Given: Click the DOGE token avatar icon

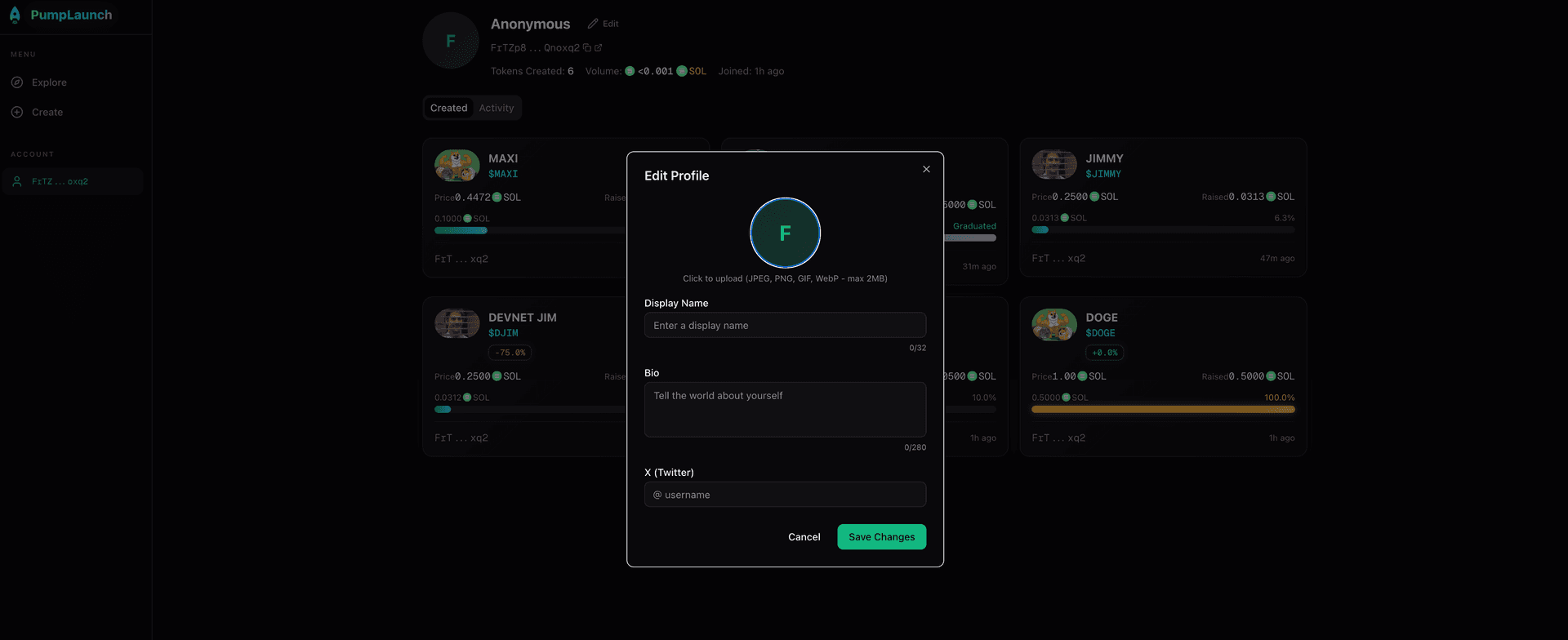Looking at the screenshot, I should point(1053,324).
